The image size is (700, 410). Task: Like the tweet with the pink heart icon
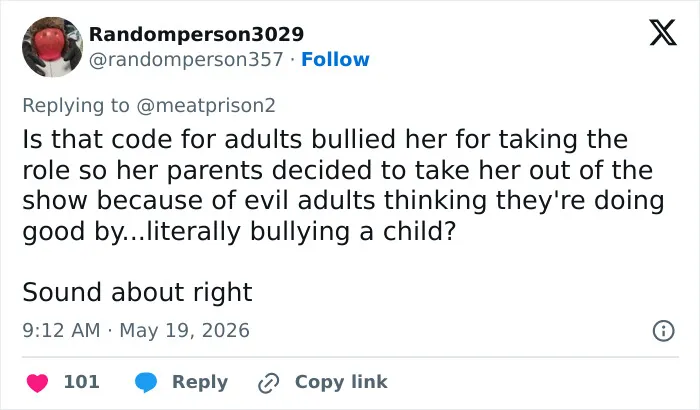point(38,383)
